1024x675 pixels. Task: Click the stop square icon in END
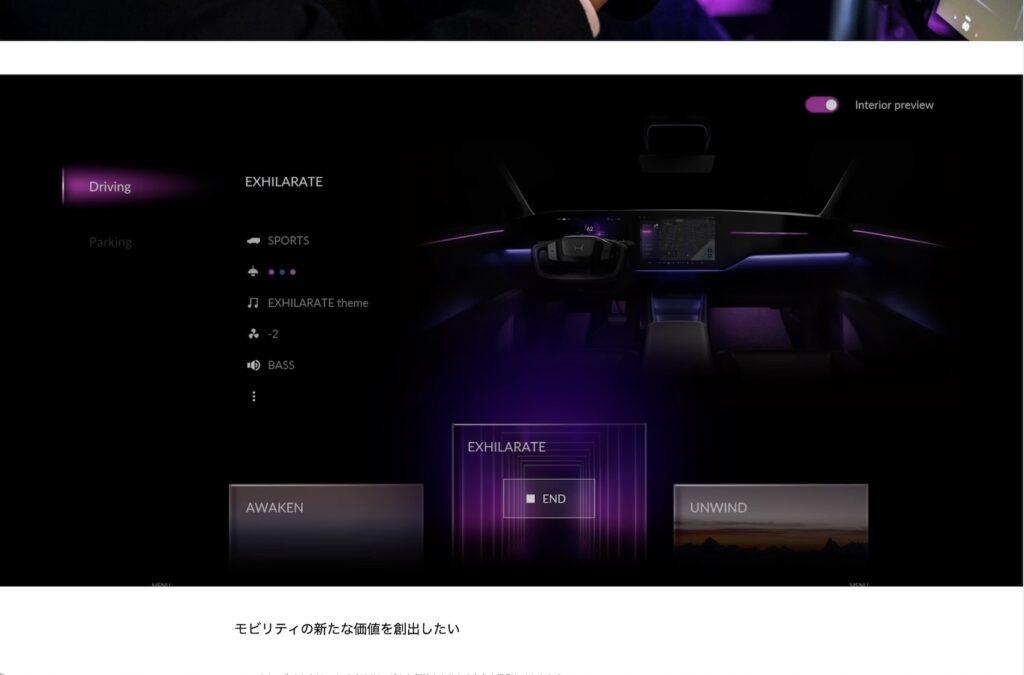(x=531, y=499)
